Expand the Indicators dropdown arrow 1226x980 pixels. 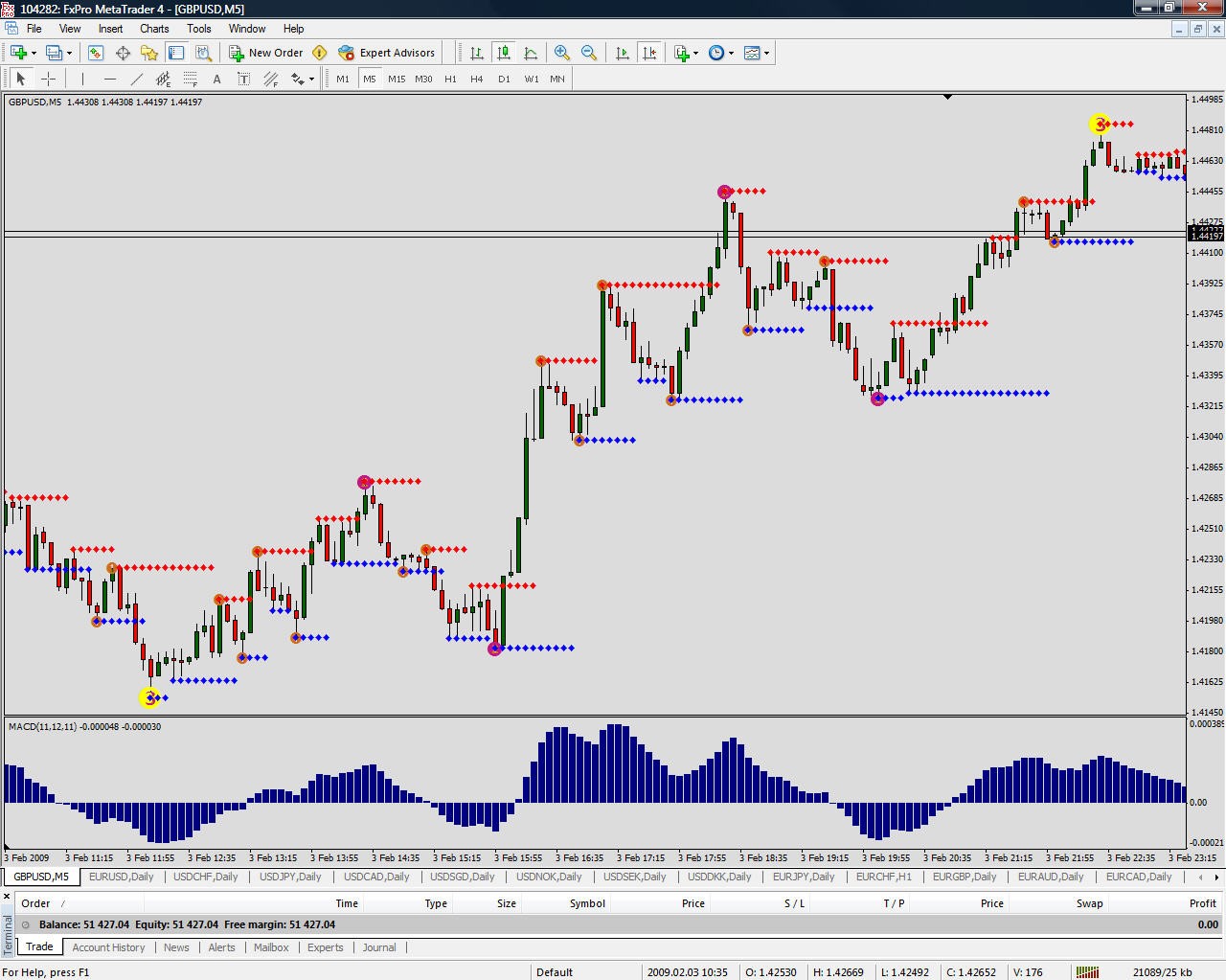click(696, 53)
